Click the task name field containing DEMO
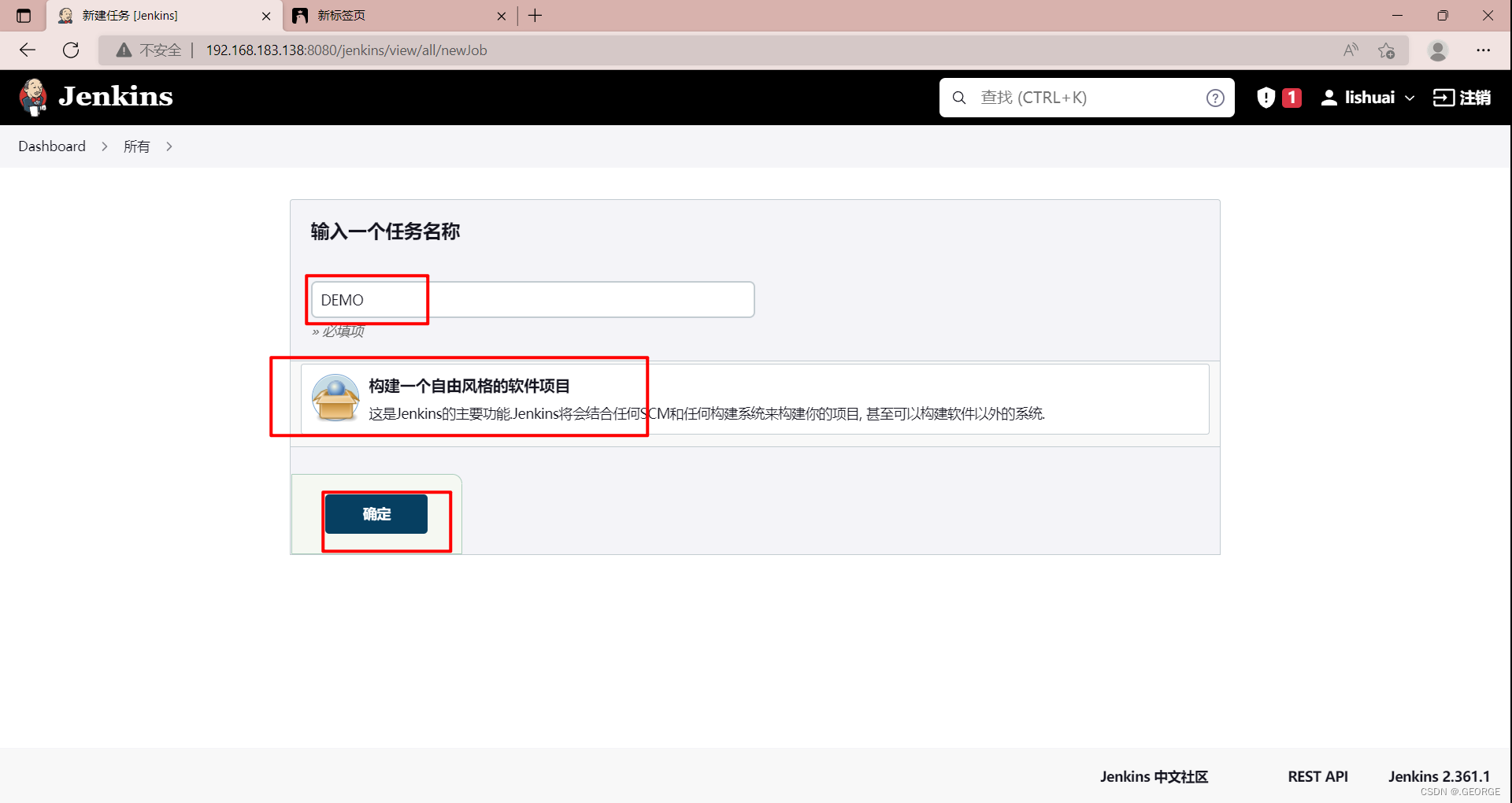 tap(532, 300)
